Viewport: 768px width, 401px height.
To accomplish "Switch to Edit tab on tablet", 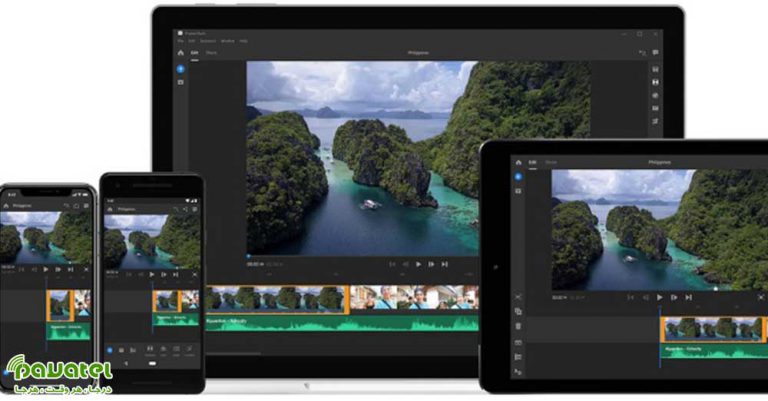I will pos(532,162).
